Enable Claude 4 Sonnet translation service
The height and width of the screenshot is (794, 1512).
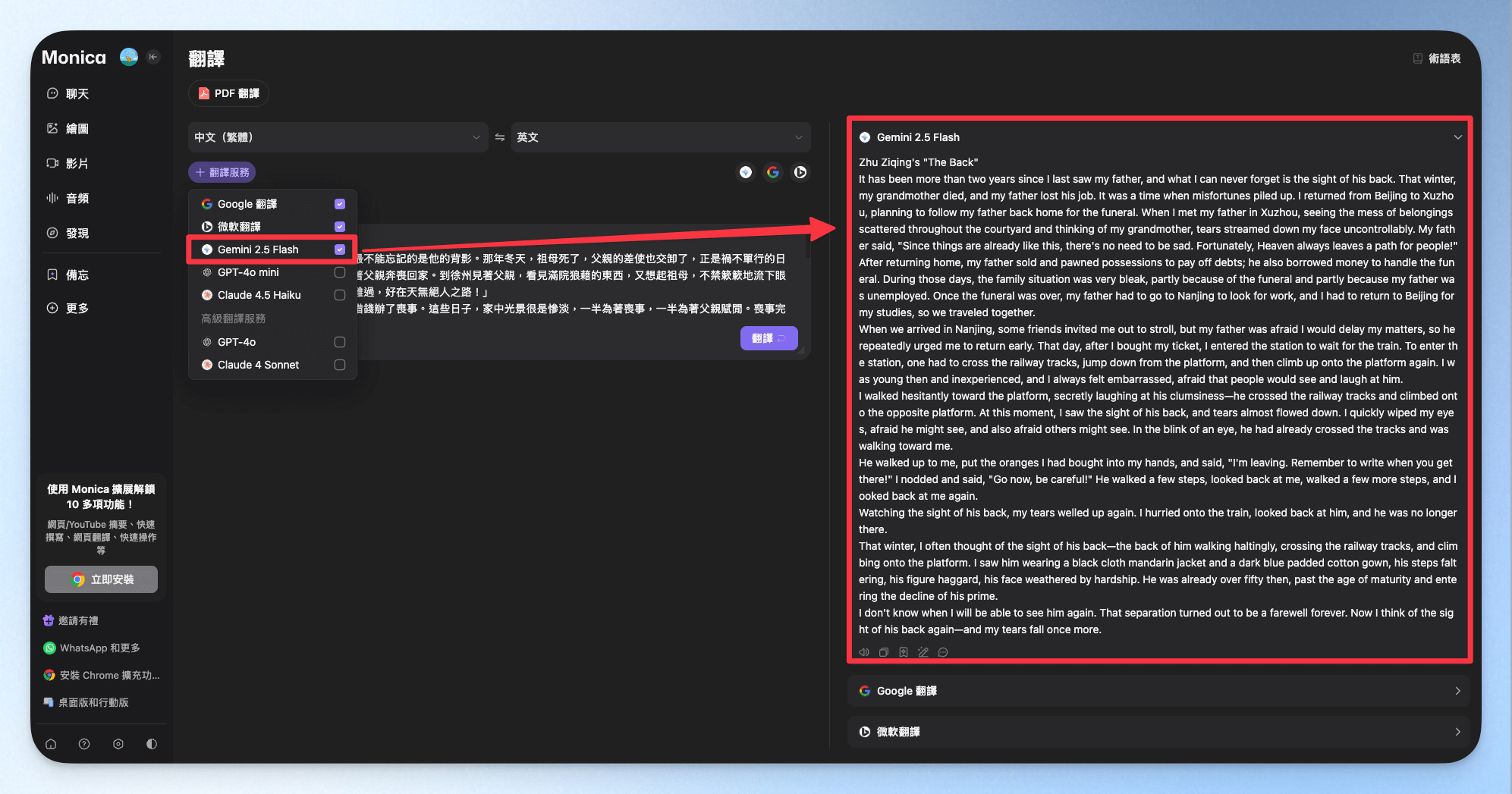tap(340, 365)
